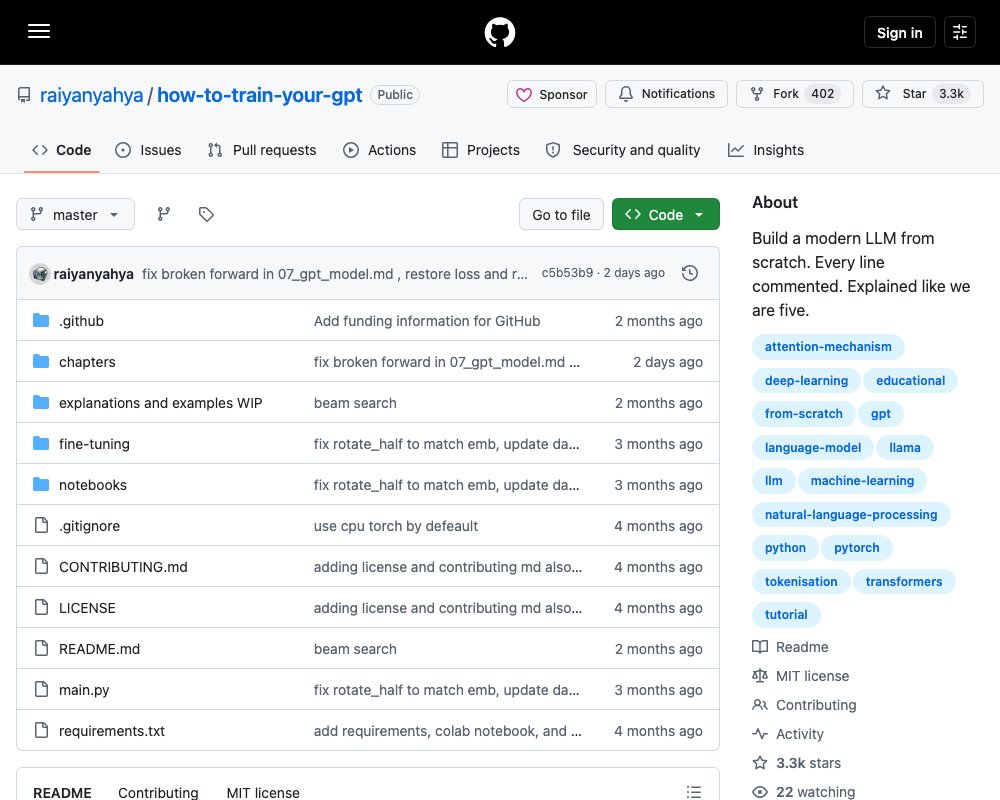Open latest commit message about broken forward
Image resolution: width=1000 pixels, height=800 pixels.
point(335,274)
